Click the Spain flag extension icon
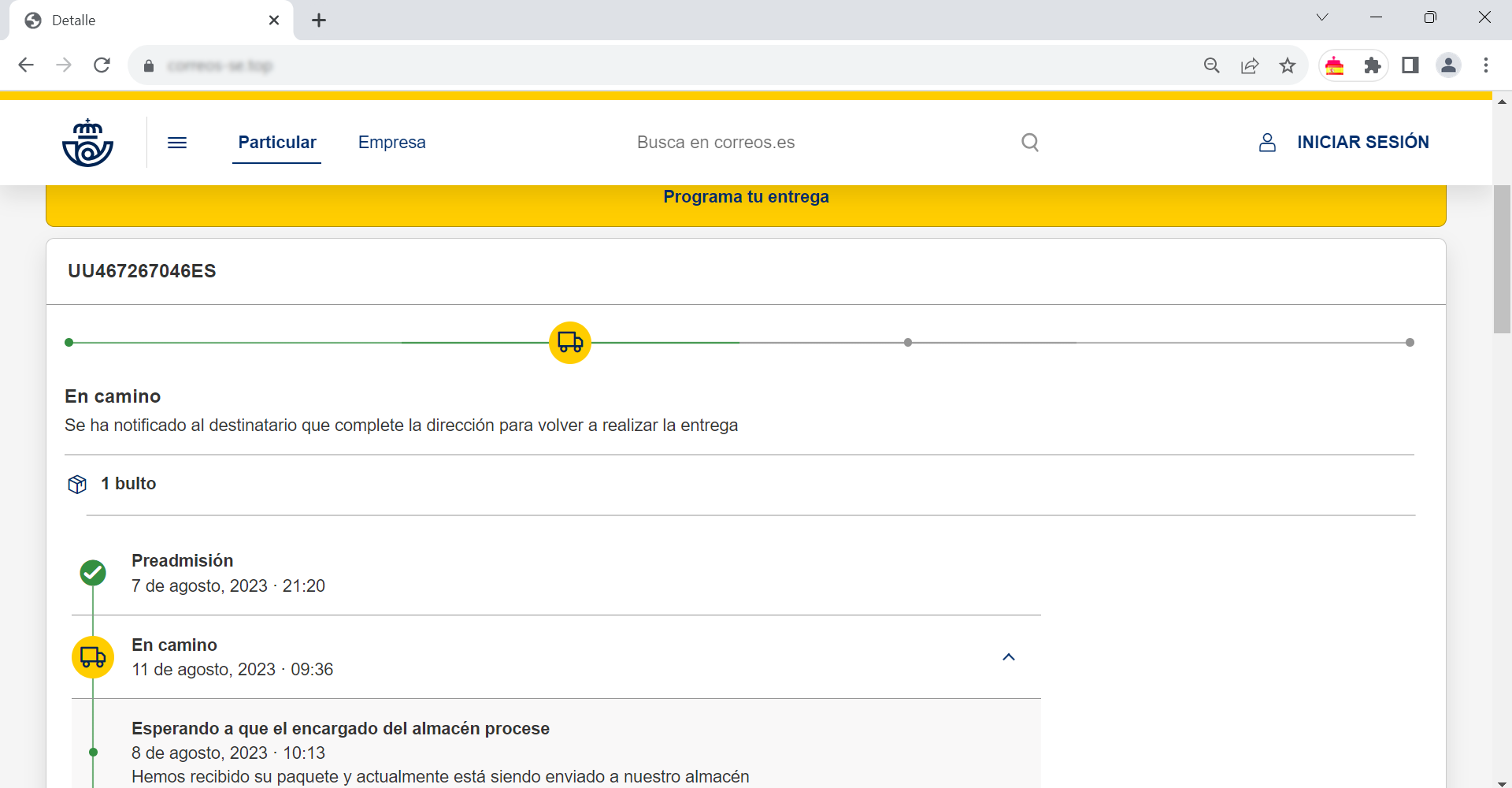Screen dimensions: 1512x788 tap(1335, 65)
